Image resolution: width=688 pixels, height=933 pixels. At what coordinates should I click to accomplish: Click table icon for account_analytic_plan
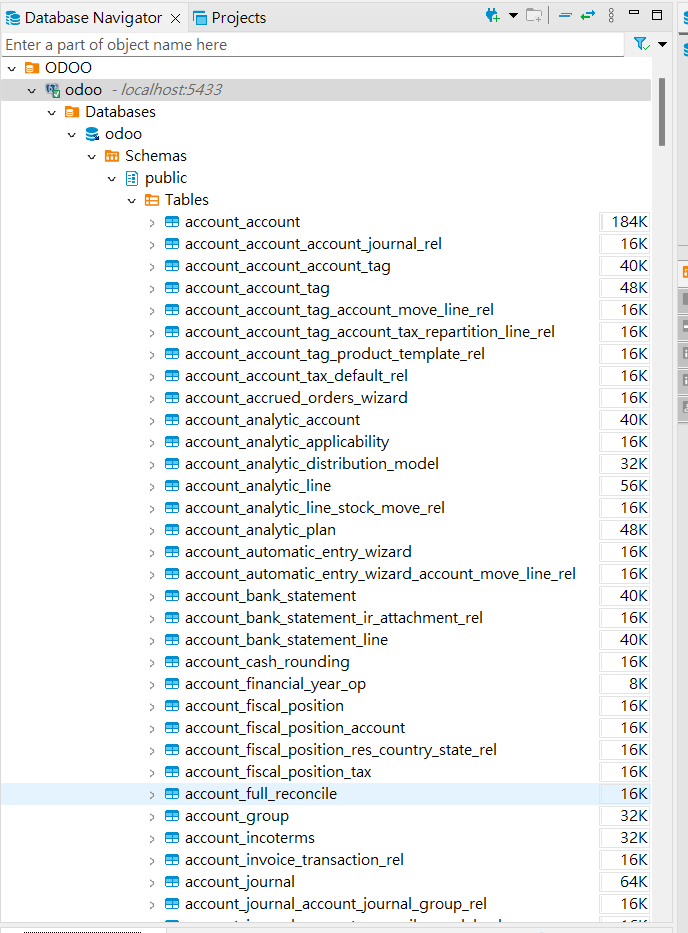172,530
